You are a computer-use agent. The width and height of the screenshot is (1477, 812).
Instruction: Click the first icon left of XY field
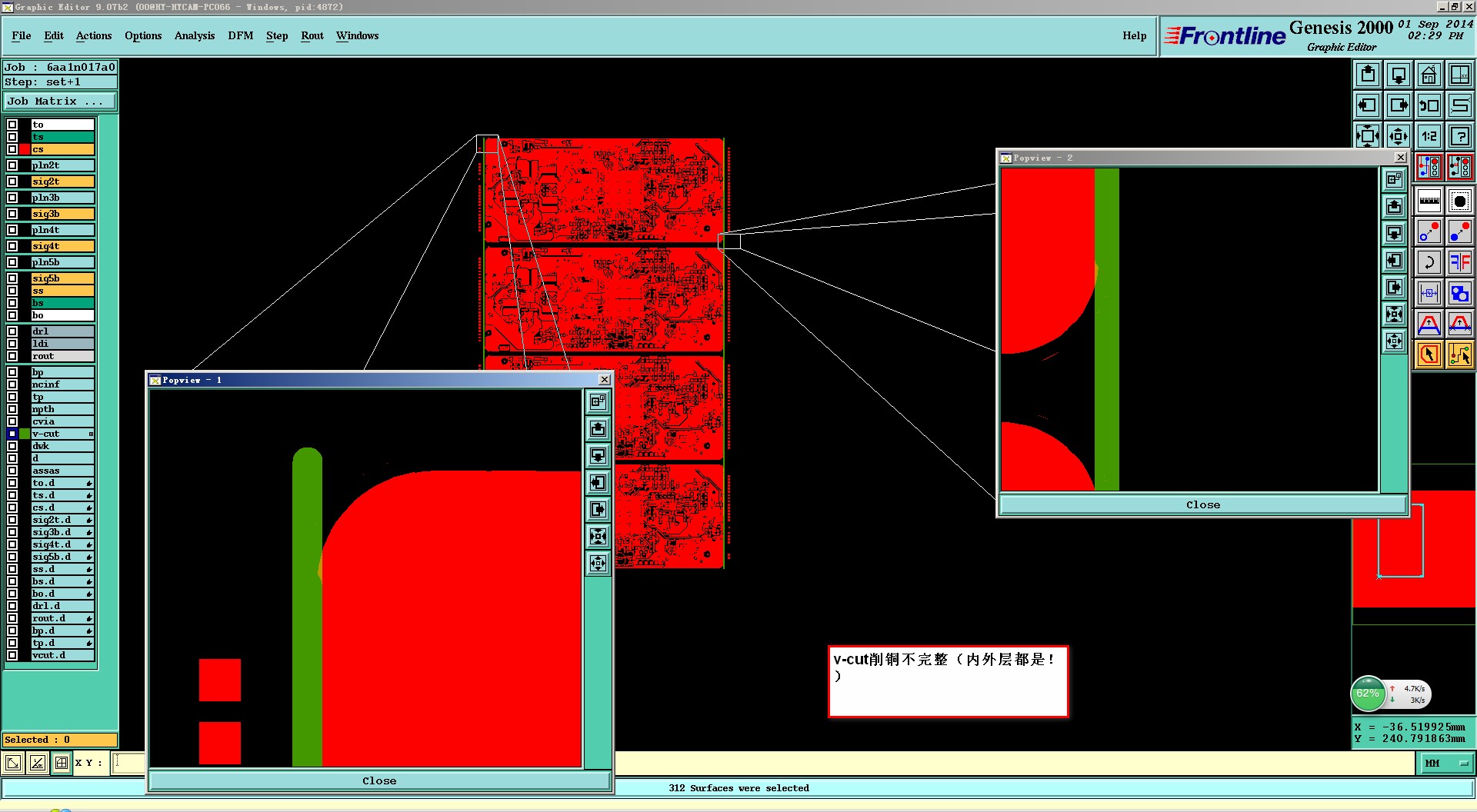pyautogui.click(x=13, y=763)
